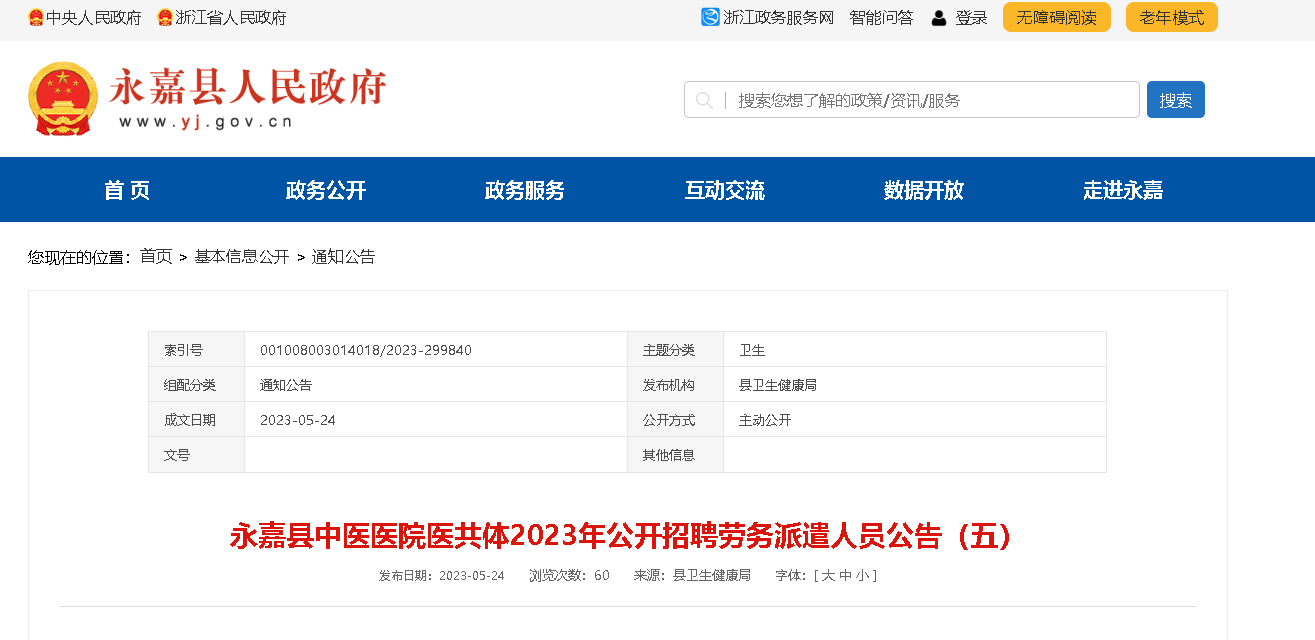
Task: Click the 浙江政务服务网 blue icon
Action: pos(710,17)
